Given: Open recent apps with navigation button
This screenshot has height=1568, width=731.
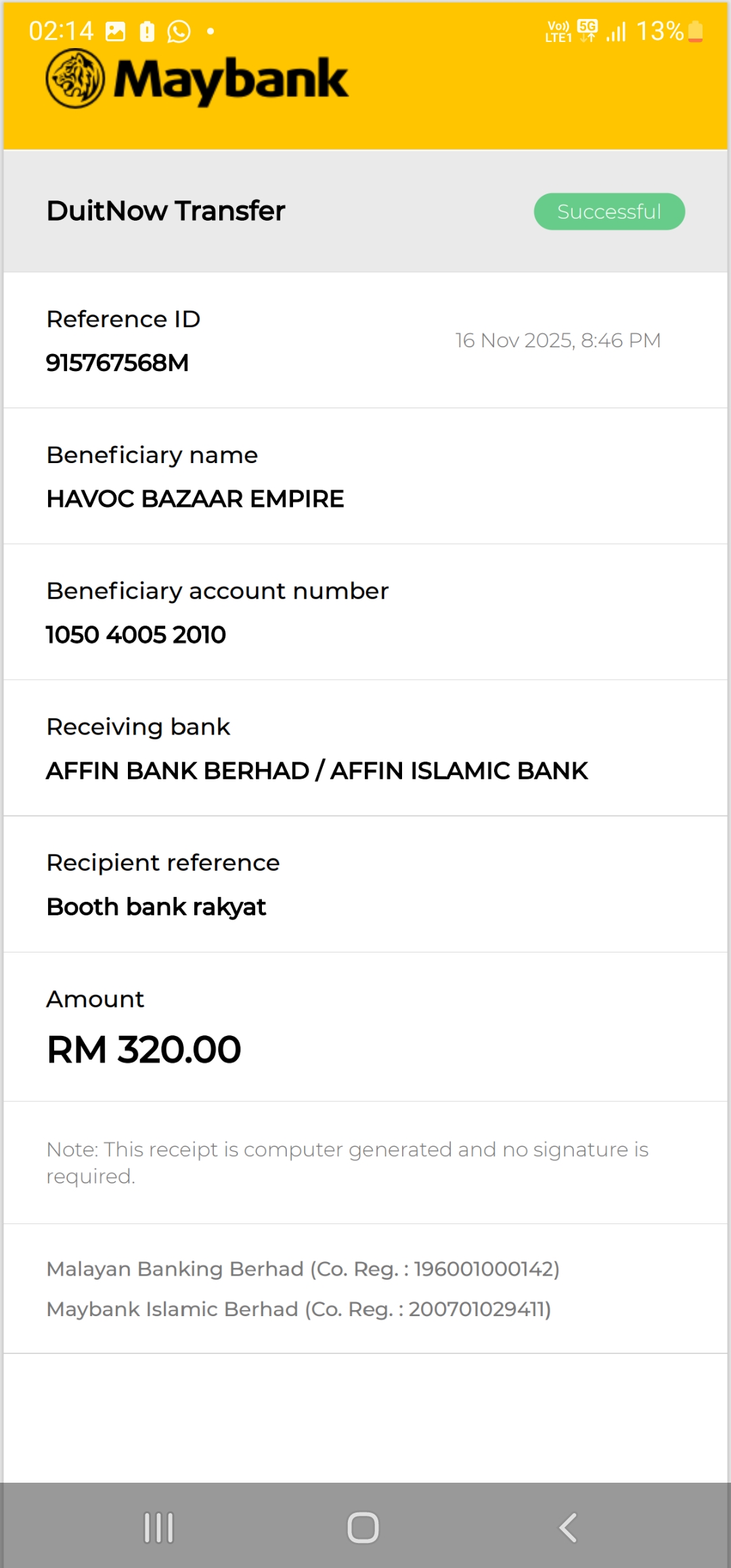Looking at the screenshot, I should [159, 1527].
